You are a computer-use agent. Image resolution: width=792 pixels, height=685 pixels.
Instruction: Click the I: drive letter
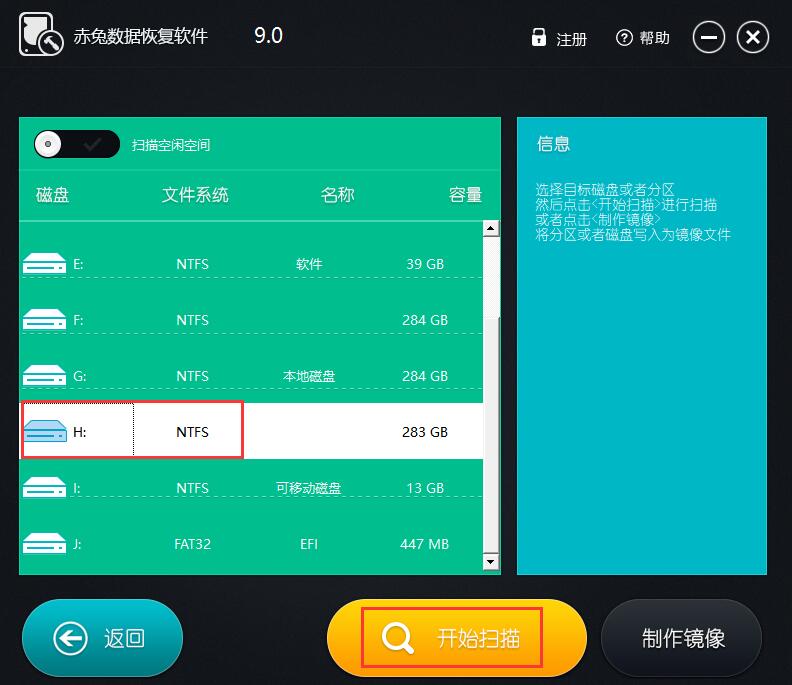click(77, 488)
